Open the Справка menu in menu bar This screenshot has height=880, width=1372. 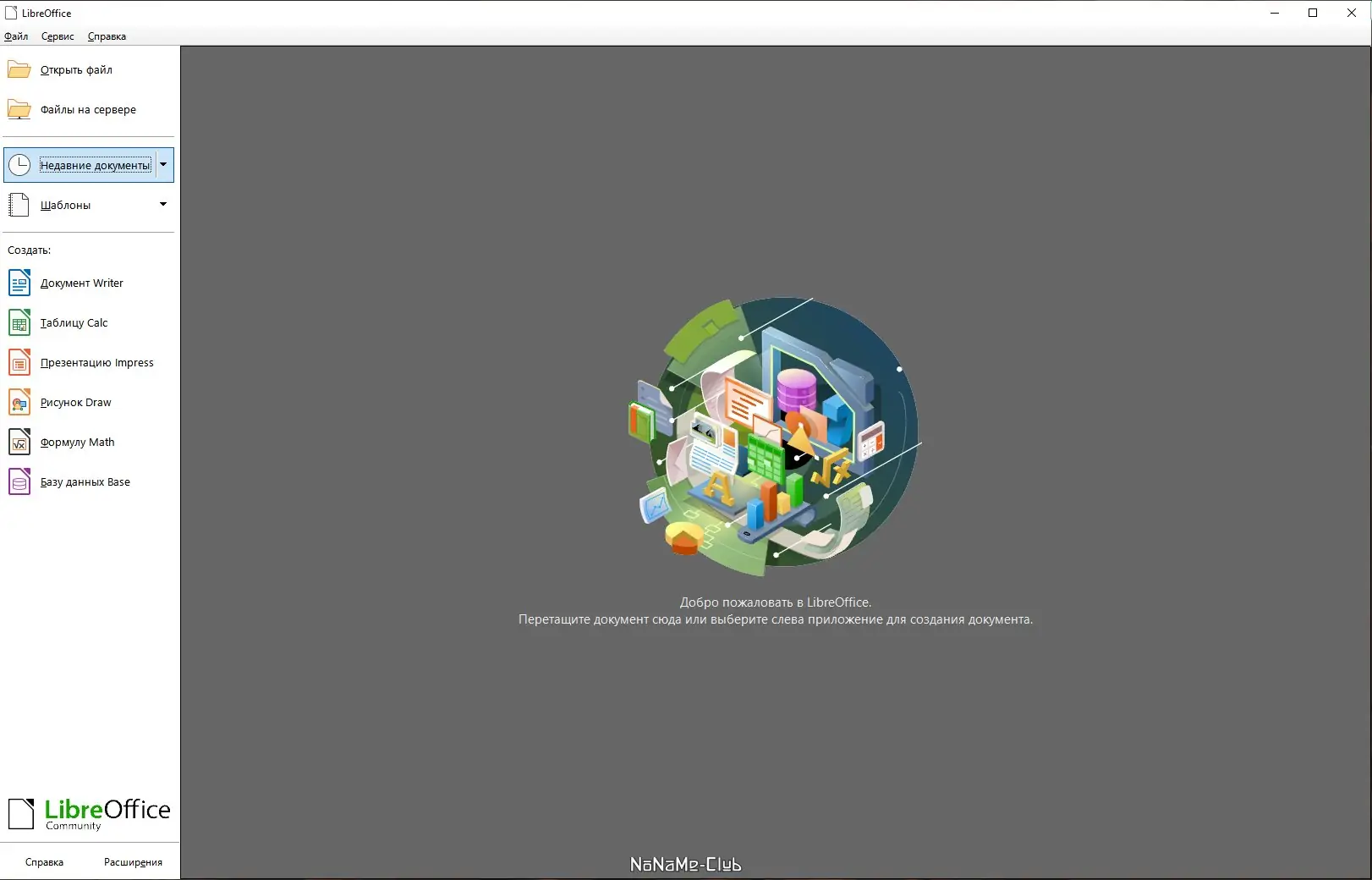(x=107, y=36)
